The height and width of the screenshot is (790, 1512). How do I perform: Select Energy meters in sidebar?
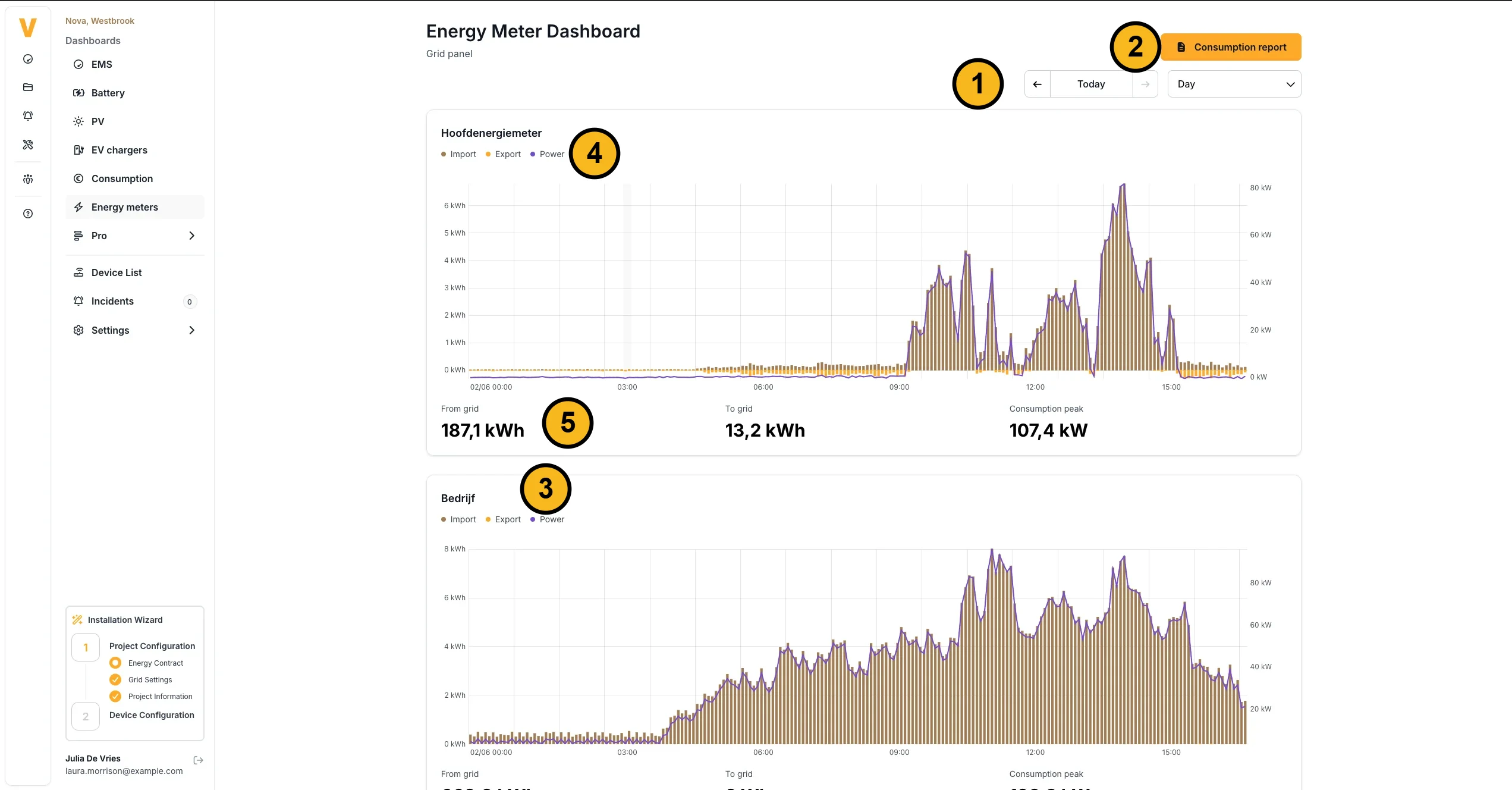coord(135,207)
